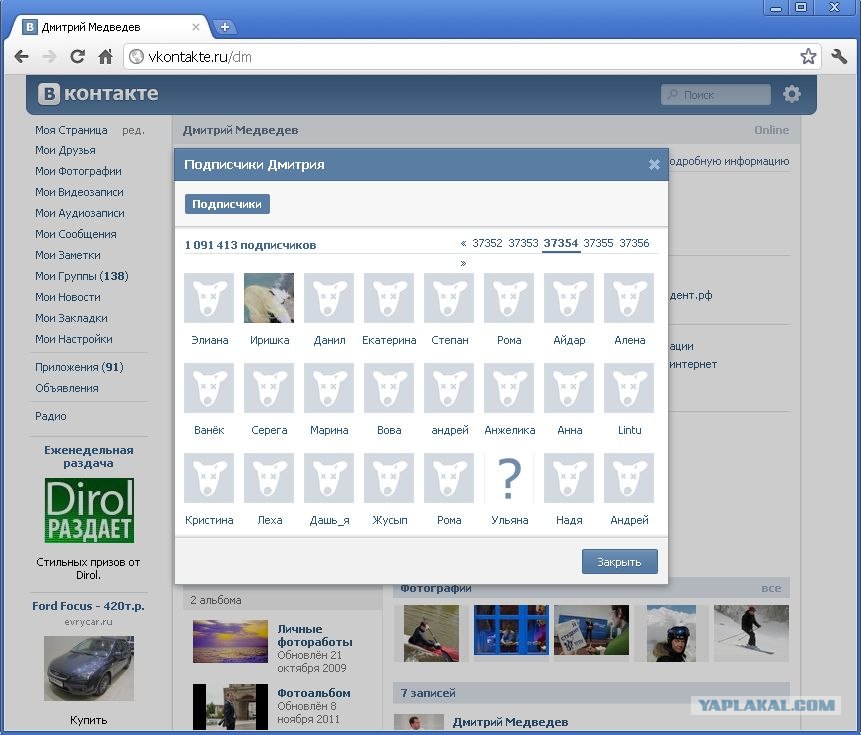Click все link in Фотографии header

coord(771,588)
